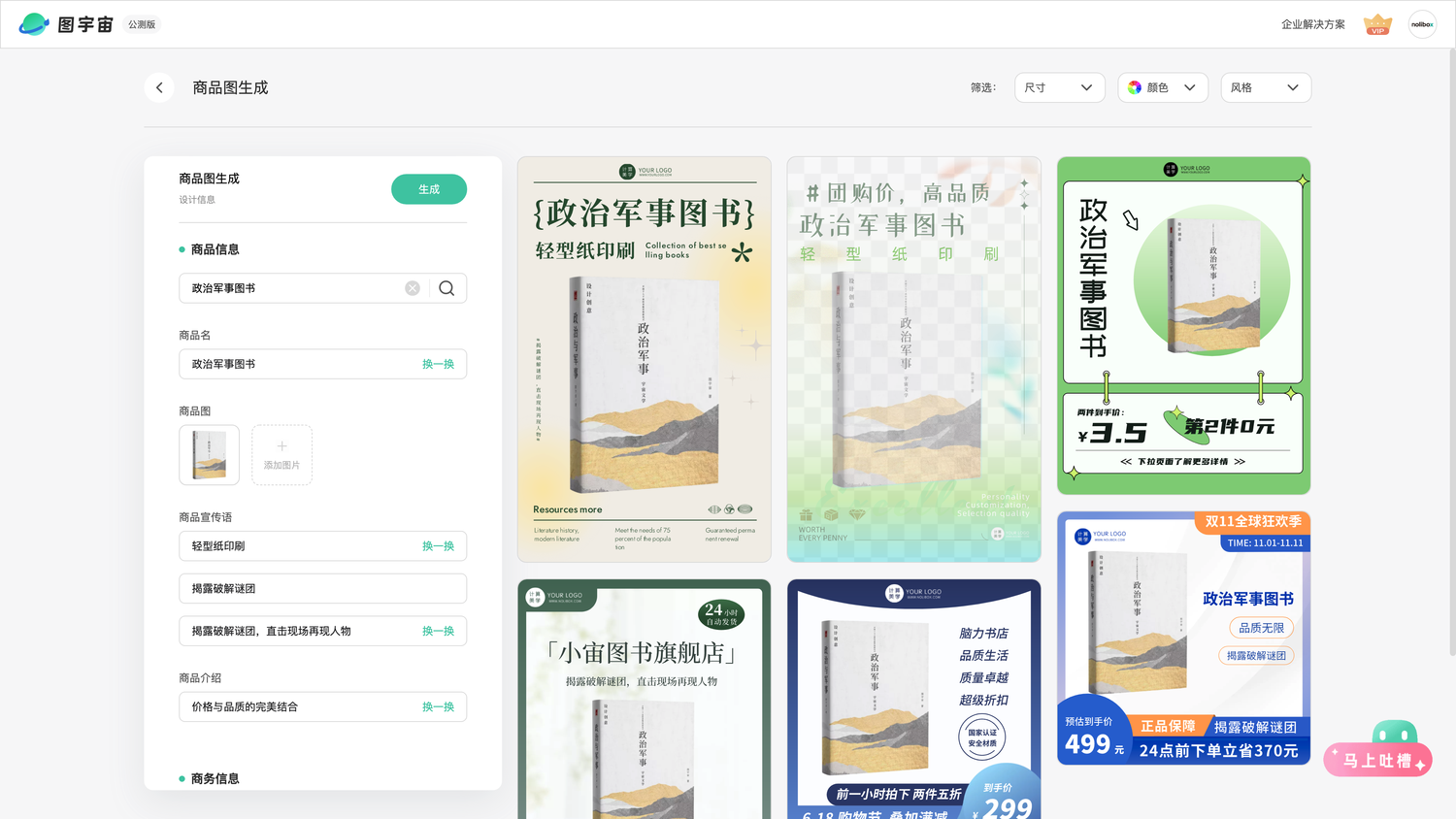Click the 马上吐槽 feedback button

coord(1377,761)
